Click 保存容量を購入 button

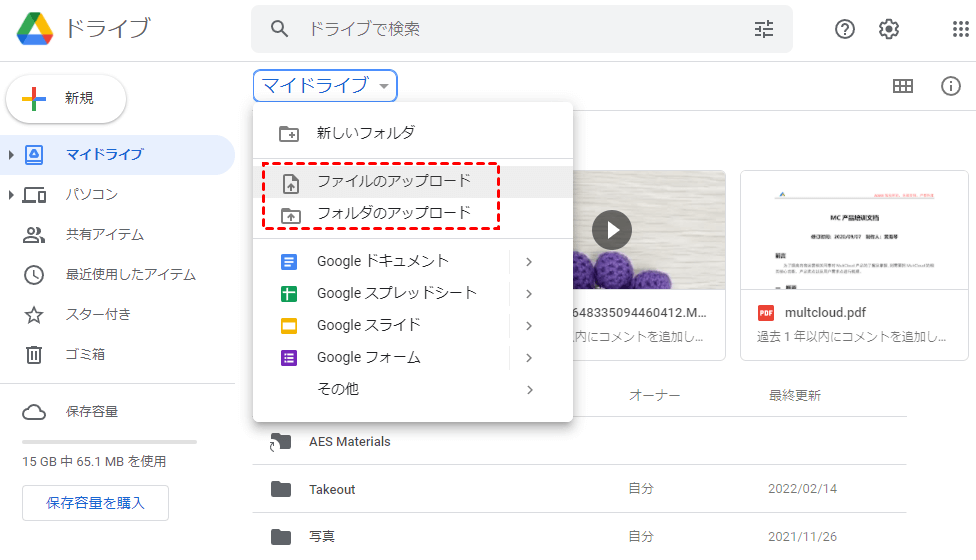(95, 503)
